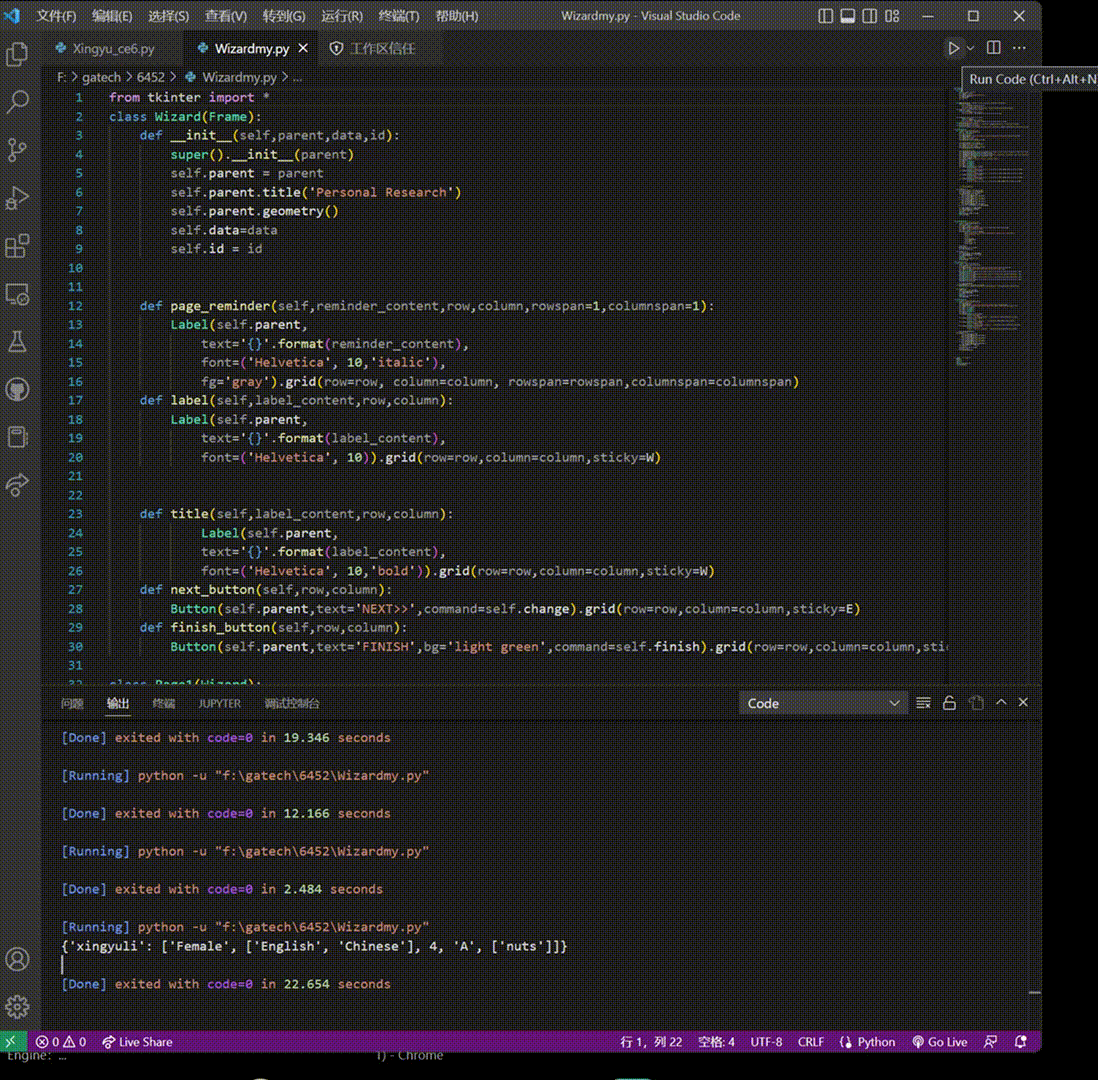1098x1080 pixels.
Task: Open the remote window status bar button
Action: pyautogui.click(x=11, y=1041)
